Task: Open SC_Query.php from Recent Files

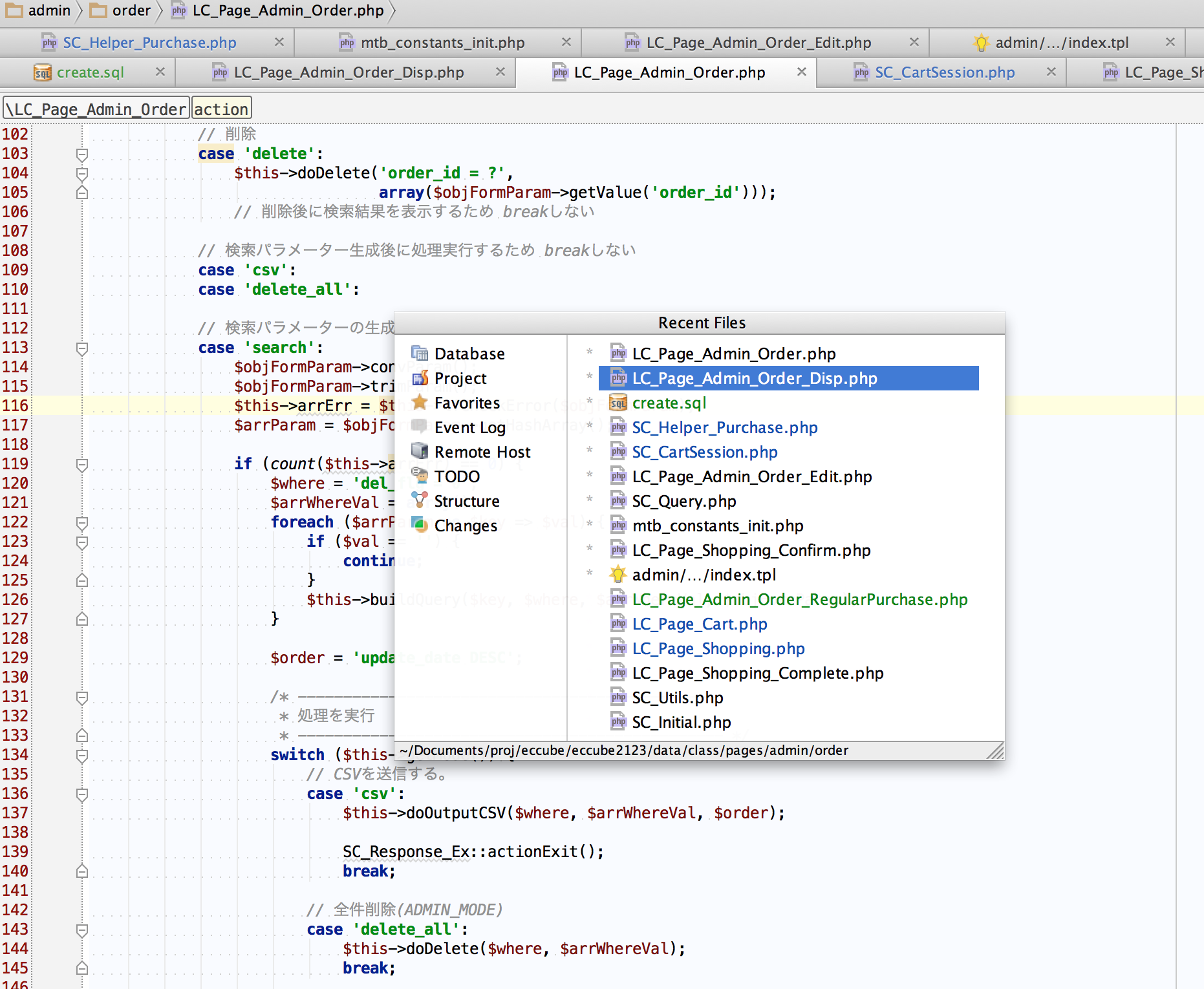Action: tap(683, 501)
